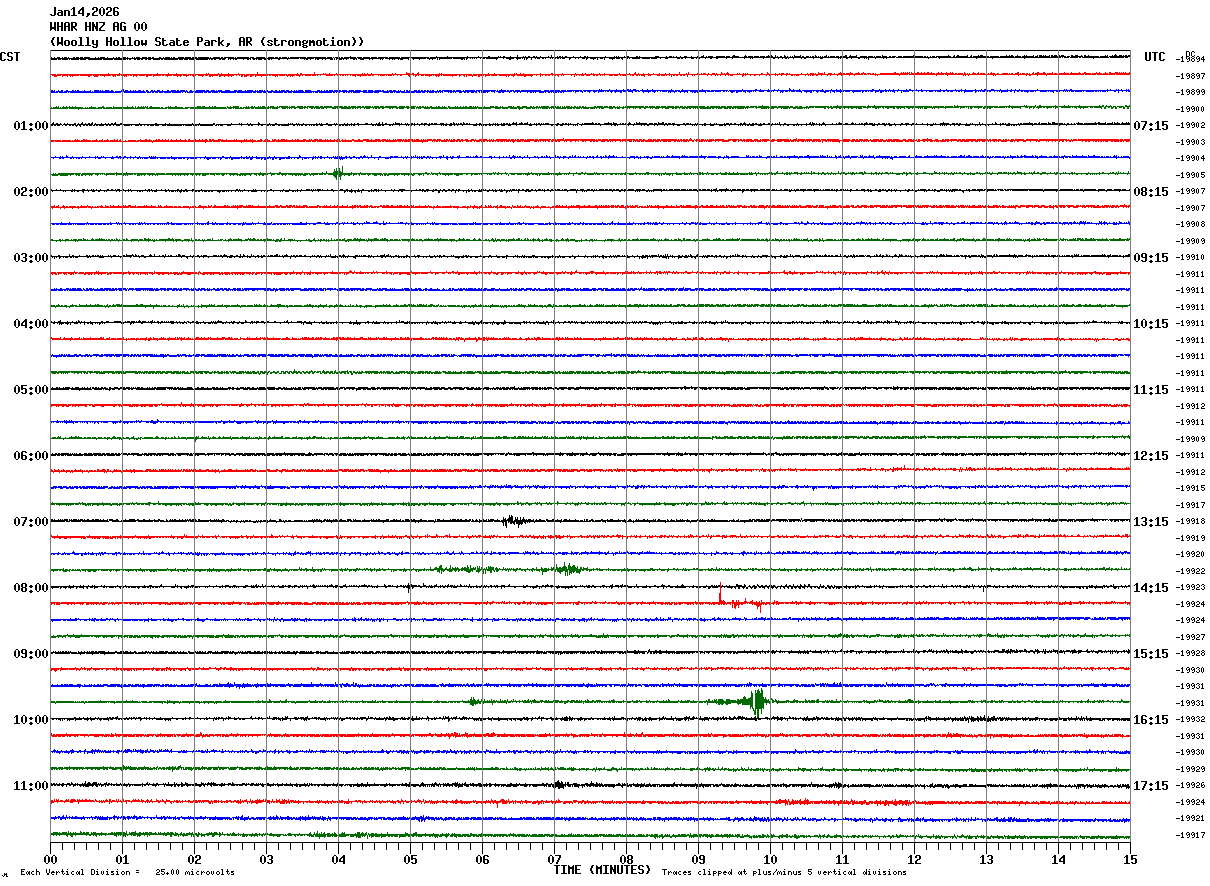Select the station code WHAR HNZ AG 00
This screenshot has width=1210, height=886.
point(99,27)
